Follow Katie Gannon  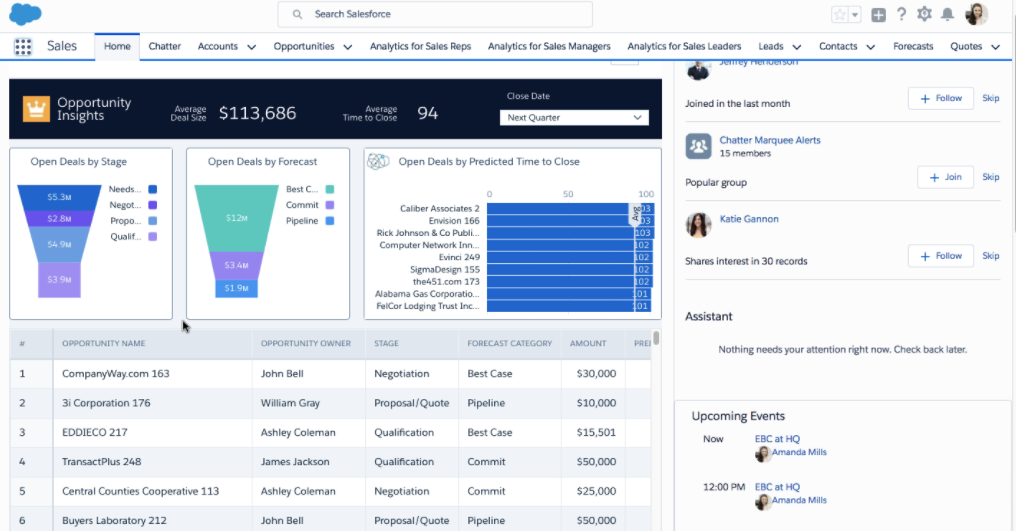click(x=940, y=256)
